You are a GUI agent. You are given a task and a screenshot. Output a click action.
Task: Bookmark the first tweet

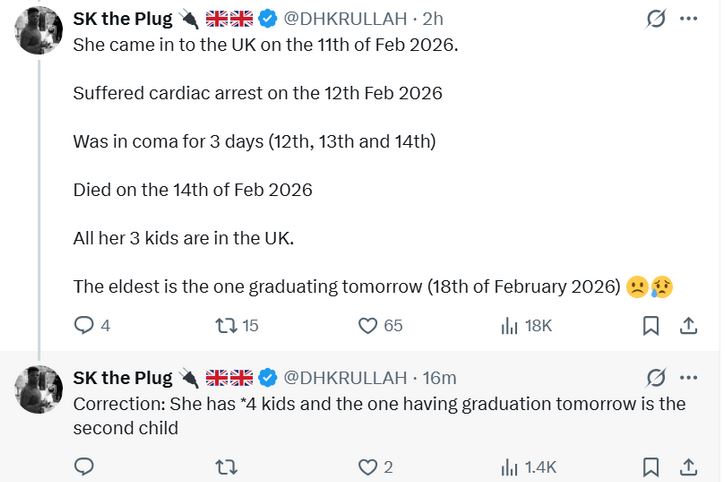pos(650,325)
